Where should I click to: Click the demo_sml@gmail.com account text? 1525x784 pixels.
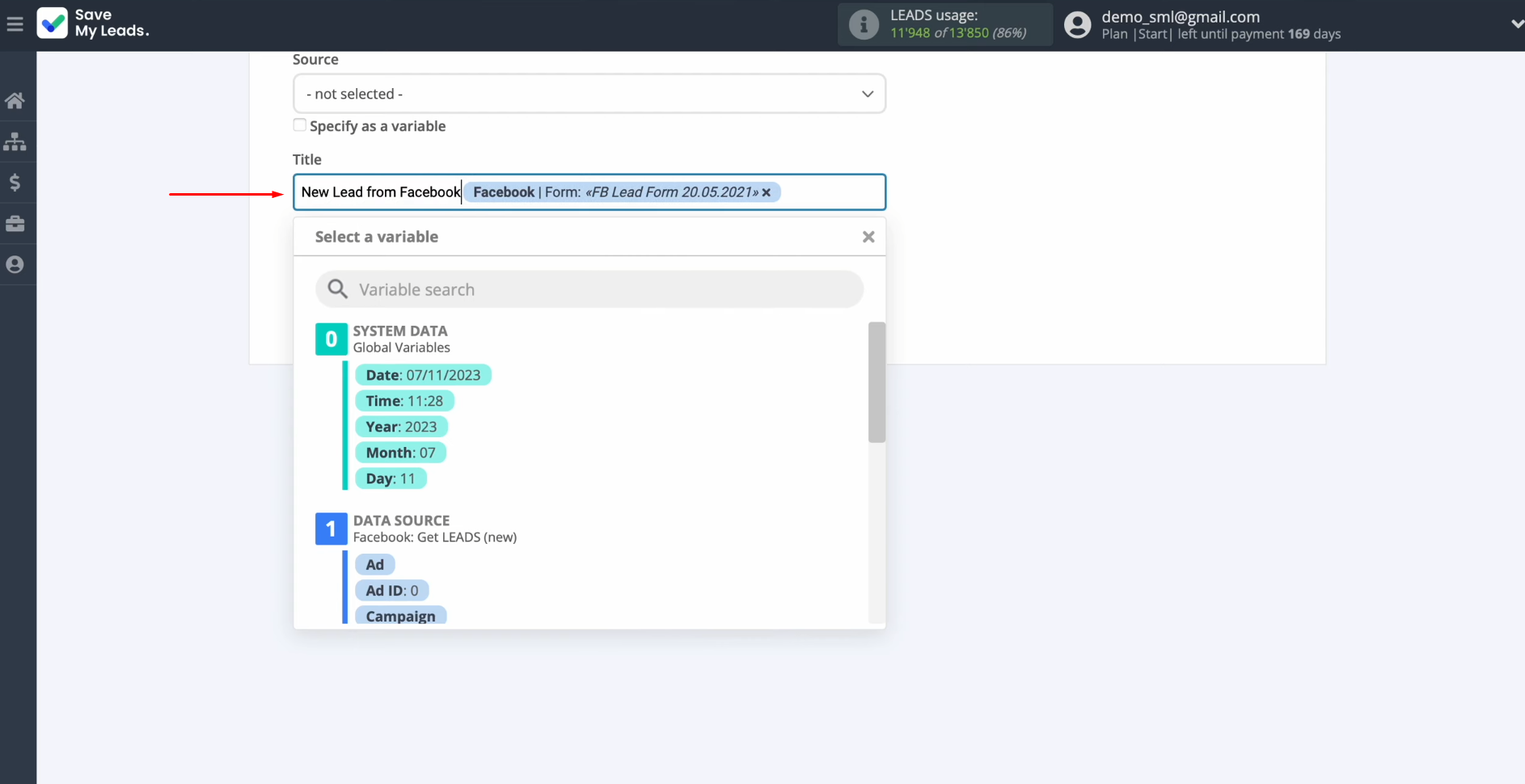coord(1181,16)
